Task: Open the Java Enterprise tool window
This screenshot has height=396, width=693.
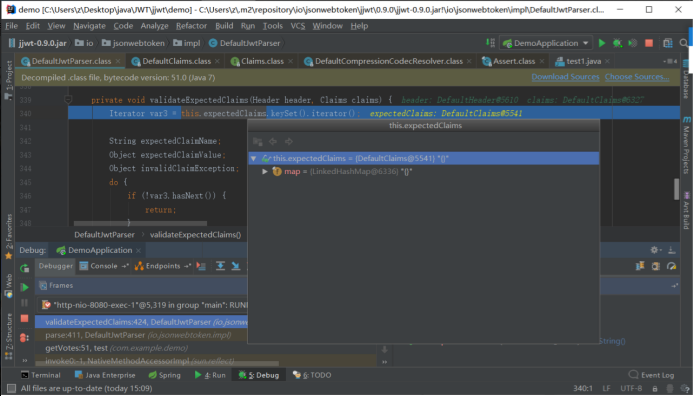Action: coord(105,375)
